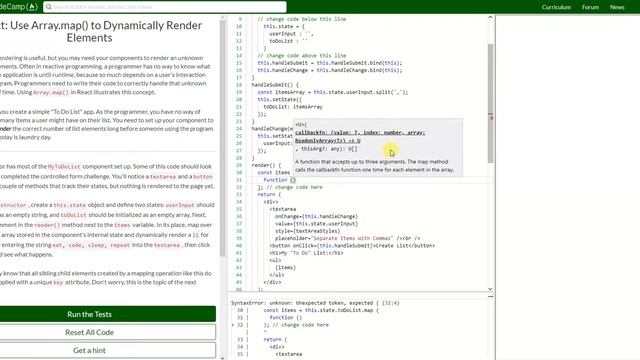Click the '<textarea' line in the editor
The height and width of the screenshot is (360, 640).
coord(282,209)
